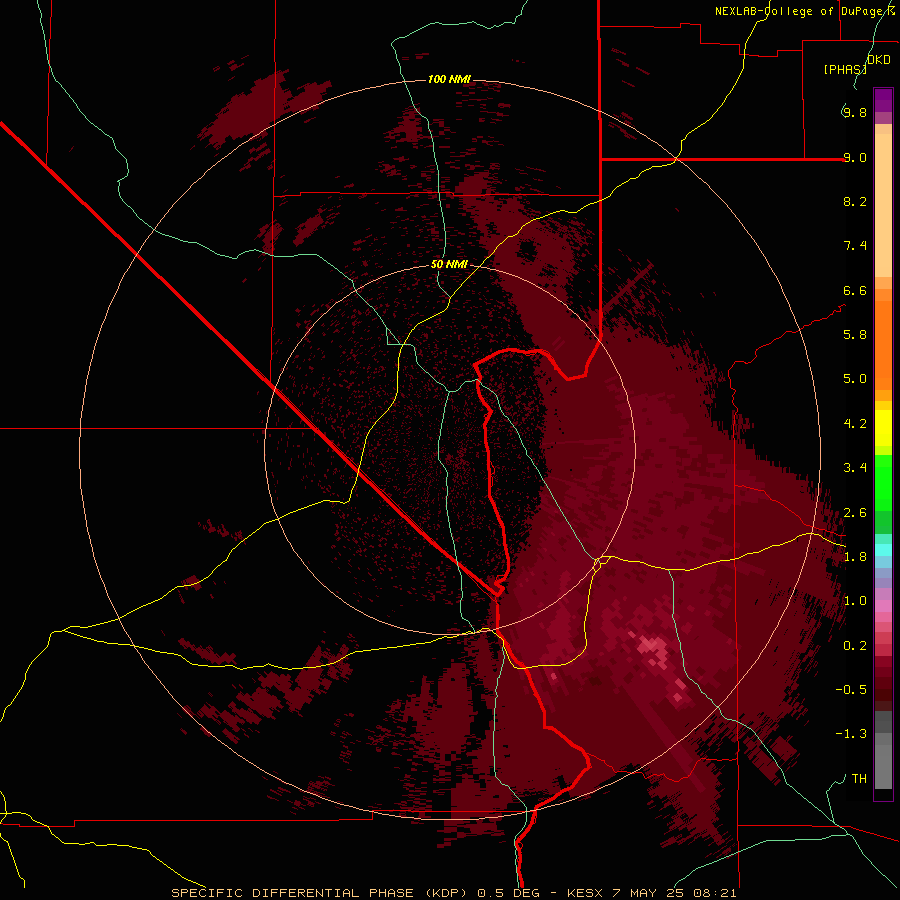Click the 6.6 legend value
The height and width of the screenshot is (900, 900).
855,290
